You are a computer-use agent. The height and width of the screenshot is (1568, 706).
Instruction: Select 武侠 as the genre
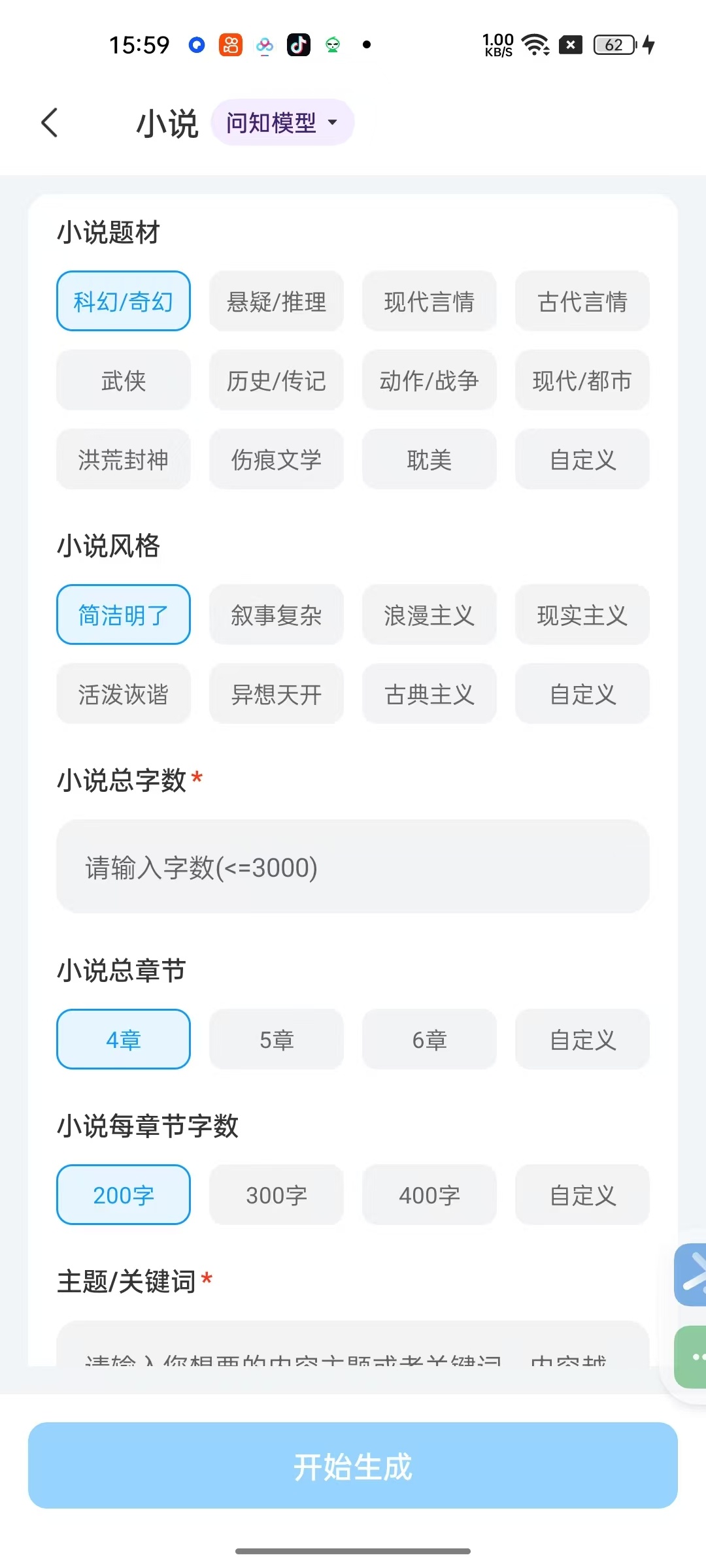point(124,380)
